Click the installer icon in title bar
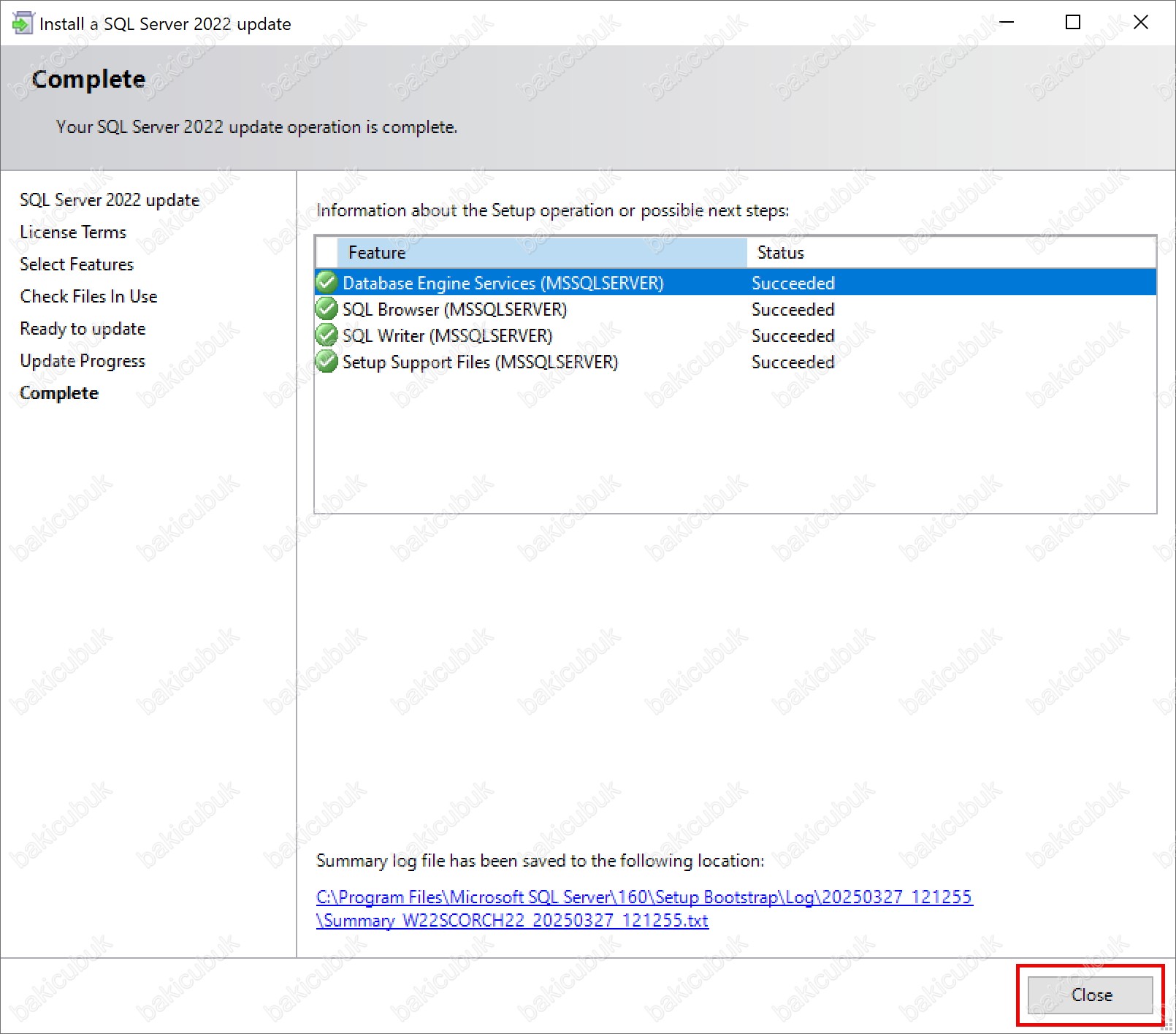1176x1034 pixels. point(23,23)
